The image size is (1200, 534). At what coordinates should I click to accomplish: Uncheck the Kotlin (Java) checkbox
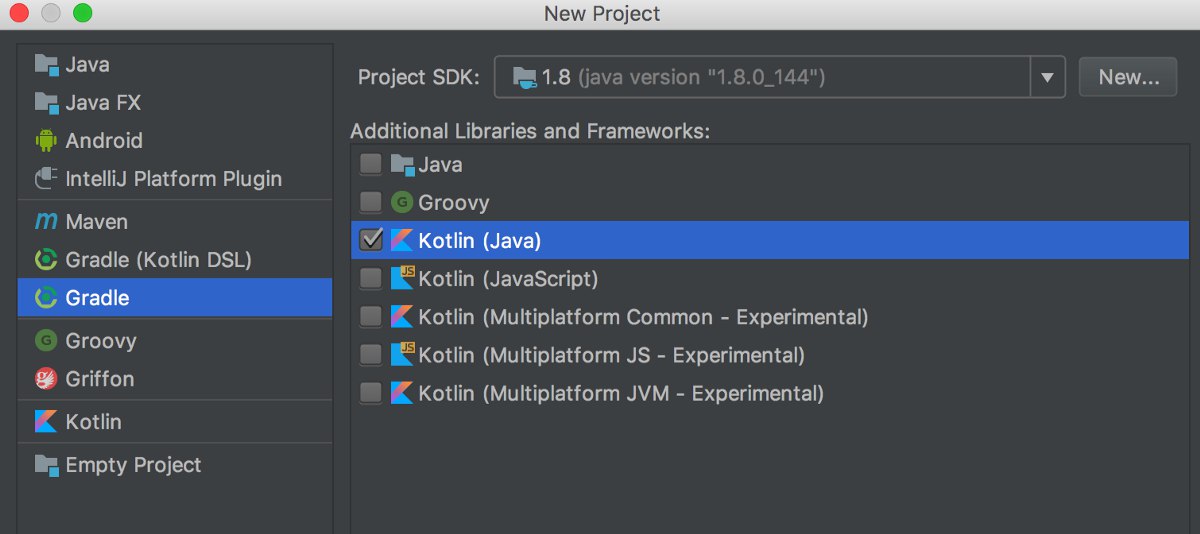[x=371, y=240]
